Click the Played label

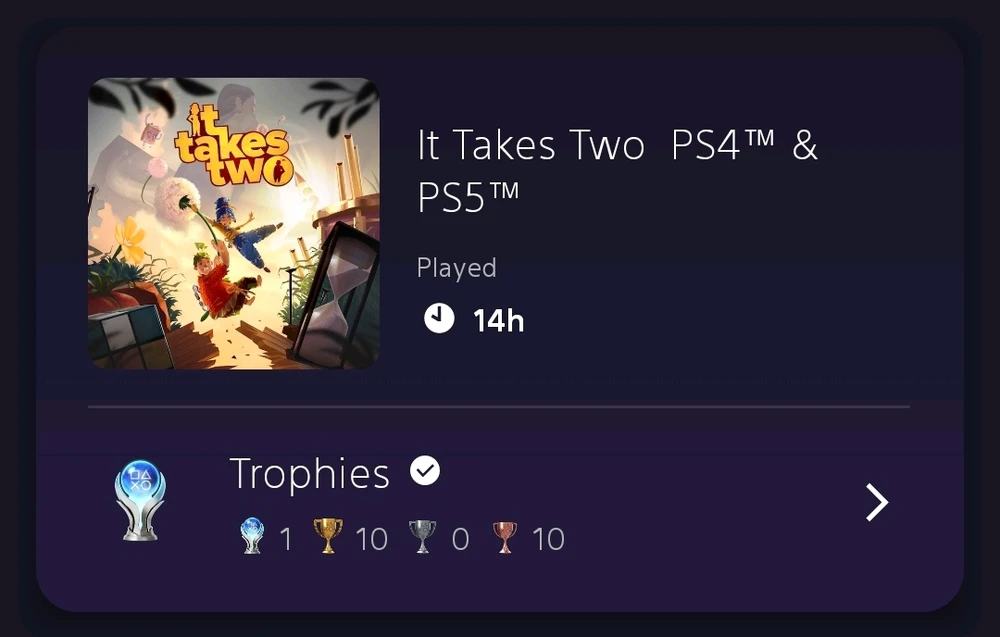pos(457,268)
